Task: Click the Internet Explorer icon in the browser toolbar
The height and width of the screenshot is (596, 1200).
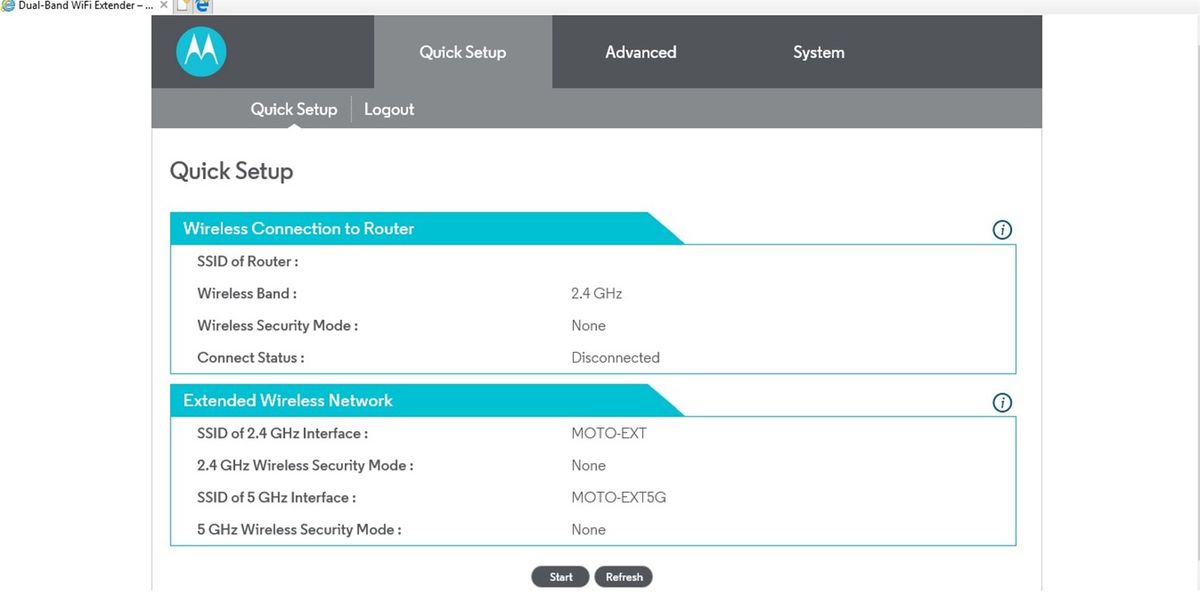Action: 204,5
